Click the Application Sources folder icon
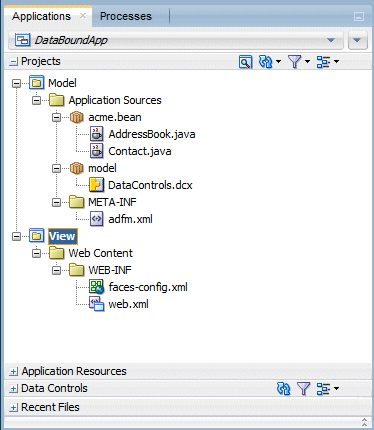The height and width of the screenshot is (430, 374). (x=56, y=100)
